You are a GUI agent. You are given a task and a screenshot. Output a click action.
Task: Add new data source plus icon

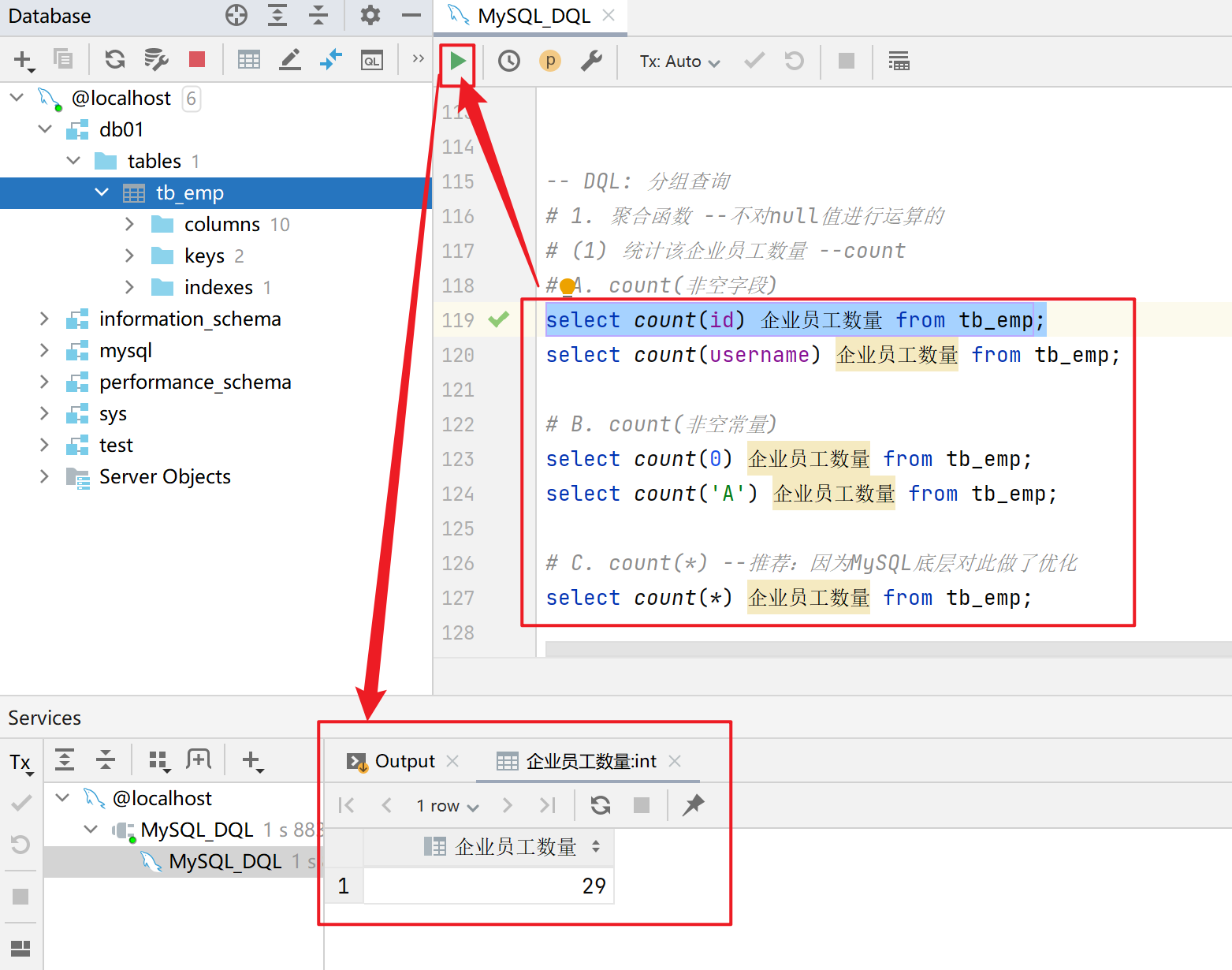(23, 60)
